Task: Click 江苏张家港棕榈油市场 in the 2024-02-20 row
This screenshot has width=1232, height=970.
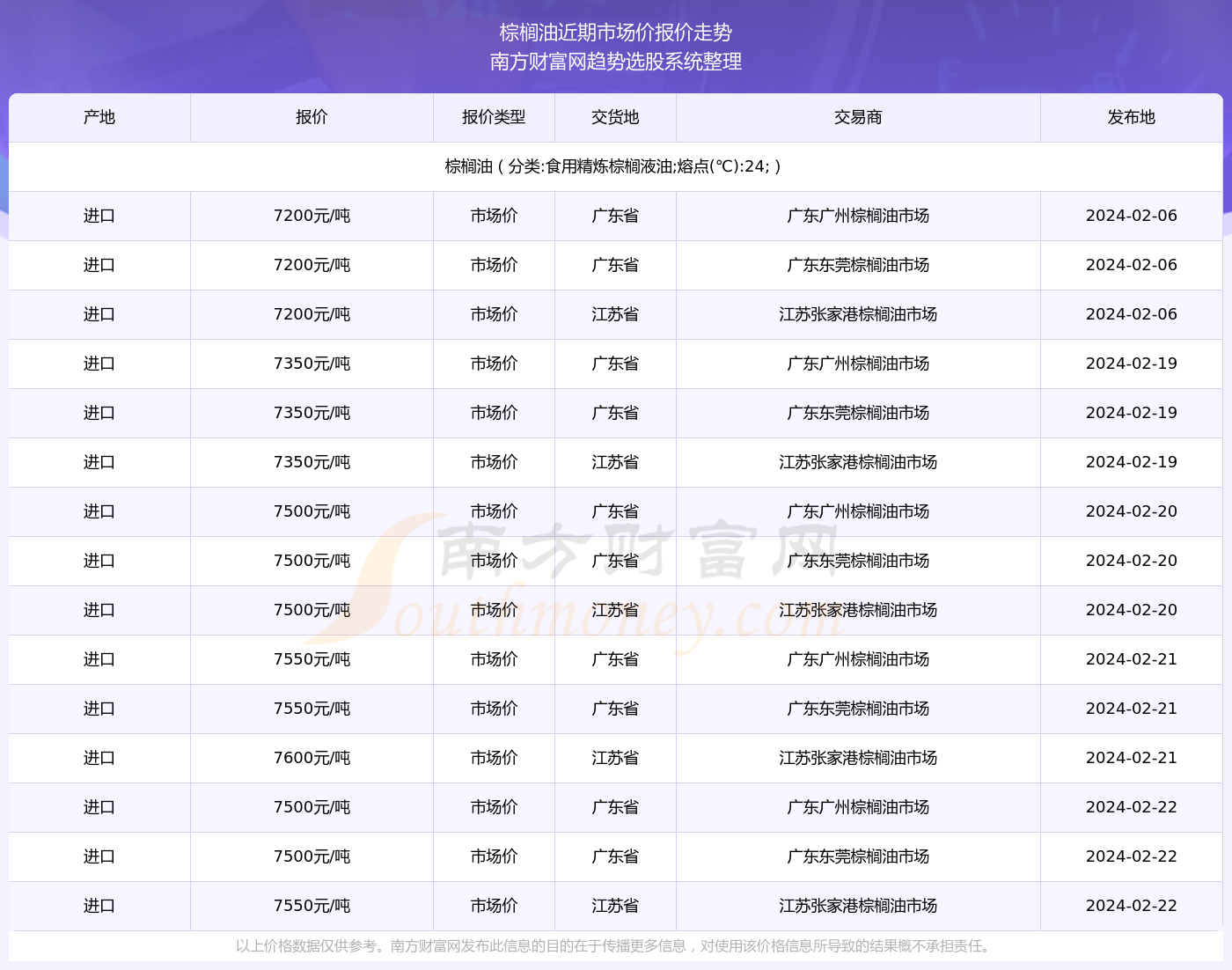Action: [858, 610]
